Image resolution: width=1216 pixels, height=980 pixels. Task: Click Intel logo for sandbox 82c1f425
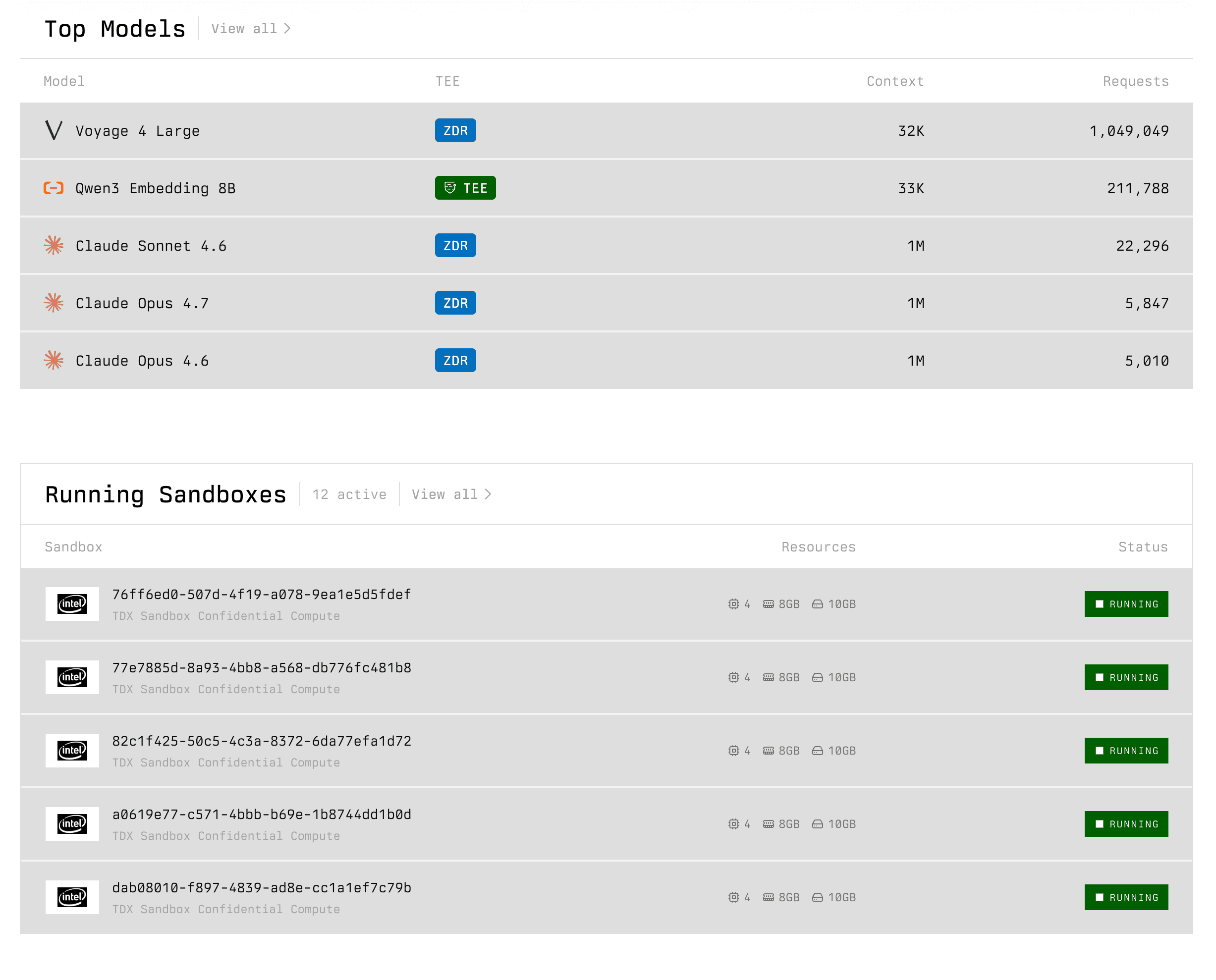coord(72,751)
